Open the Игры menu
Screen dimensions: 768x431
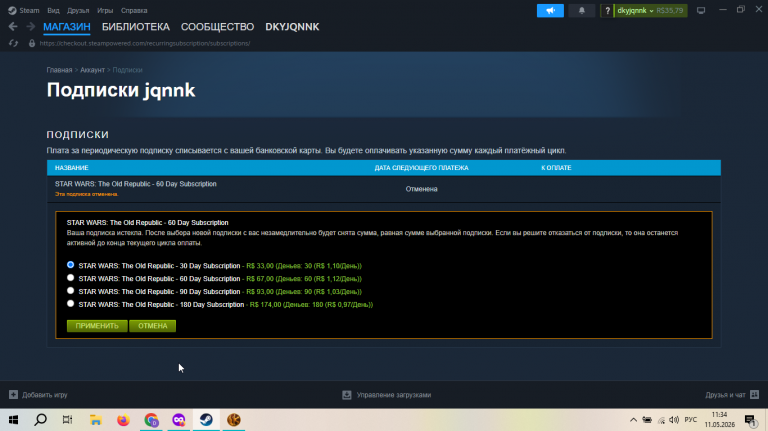coord(105,10)
